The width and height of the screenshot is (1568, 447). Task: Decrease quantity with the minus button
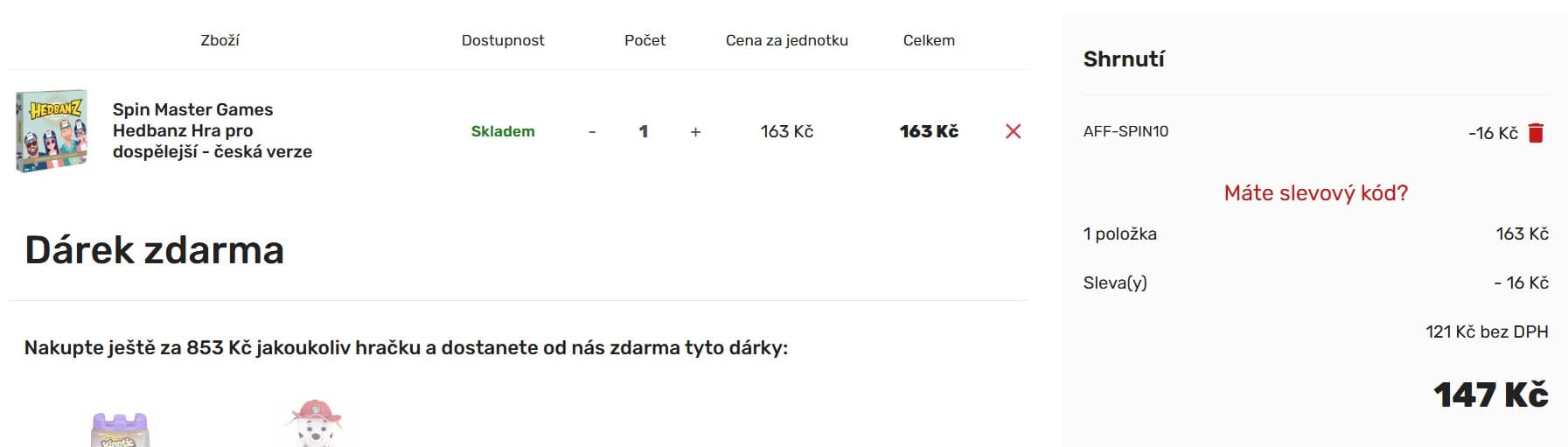pyautogui.click(x=592, y=132)
